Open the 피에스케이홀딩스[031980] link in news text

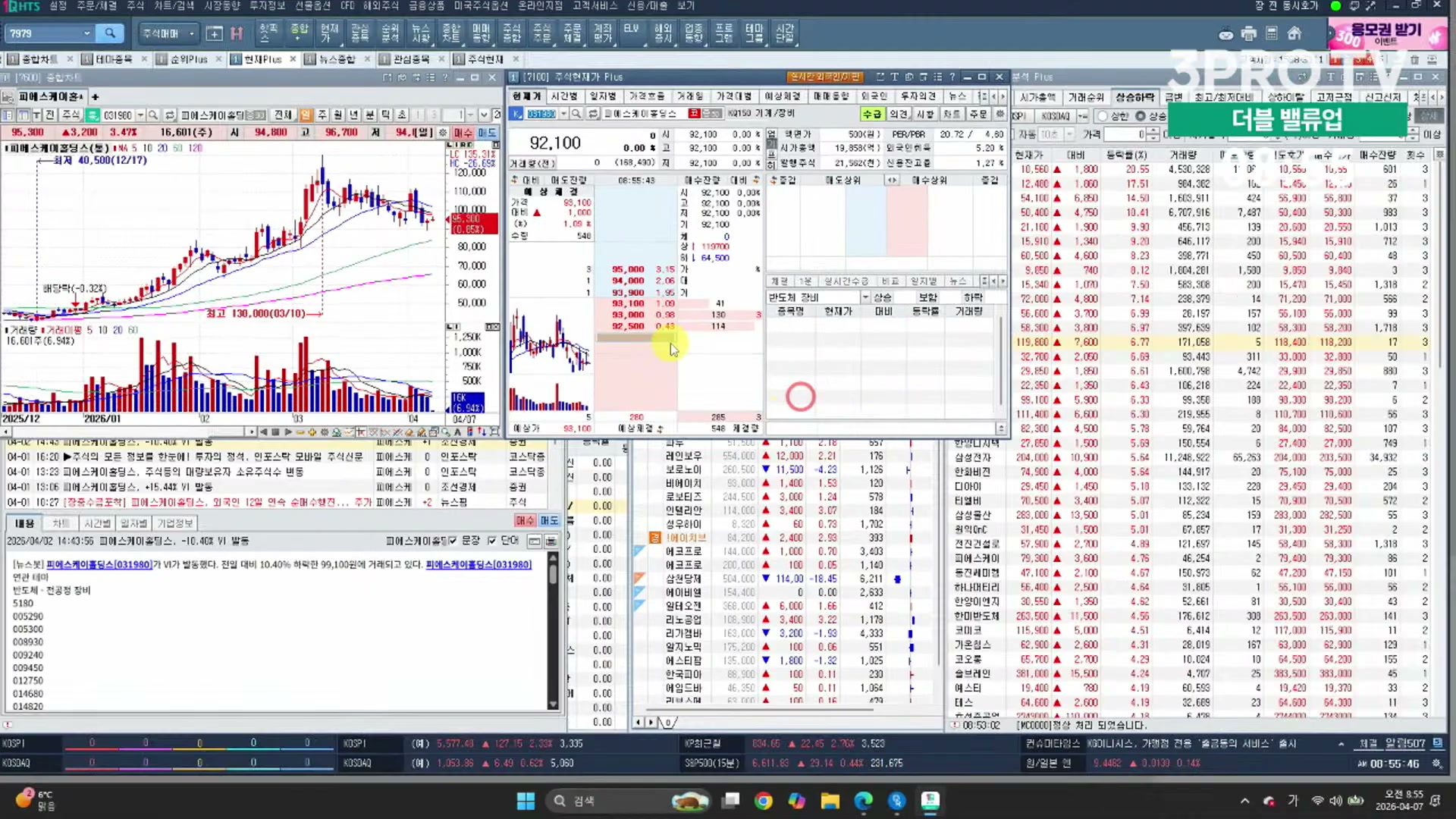[x=99, y=564]
